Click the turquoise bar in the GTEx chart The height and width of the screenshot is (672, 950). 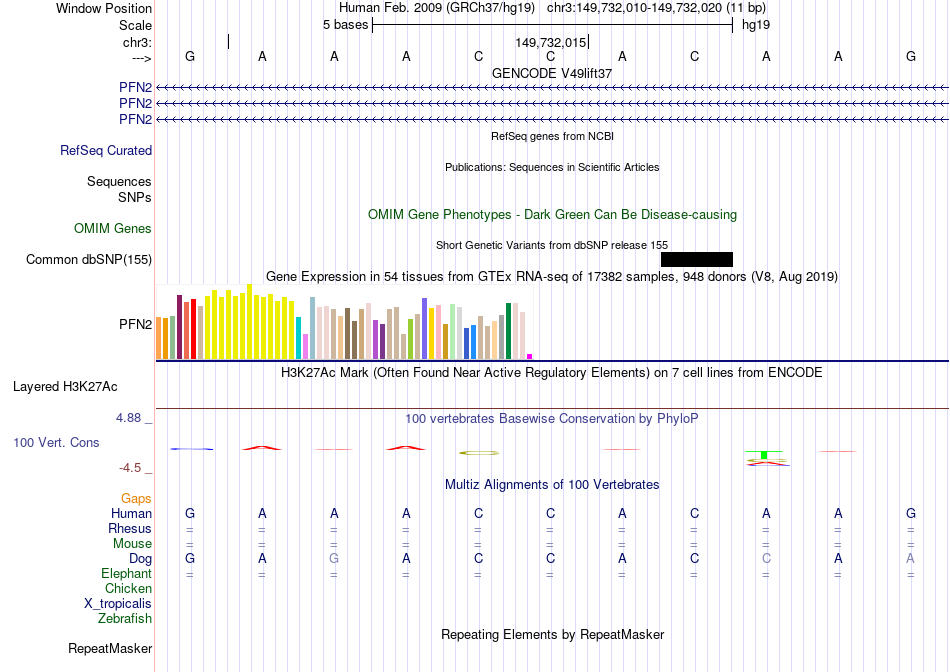click(299, 338)
